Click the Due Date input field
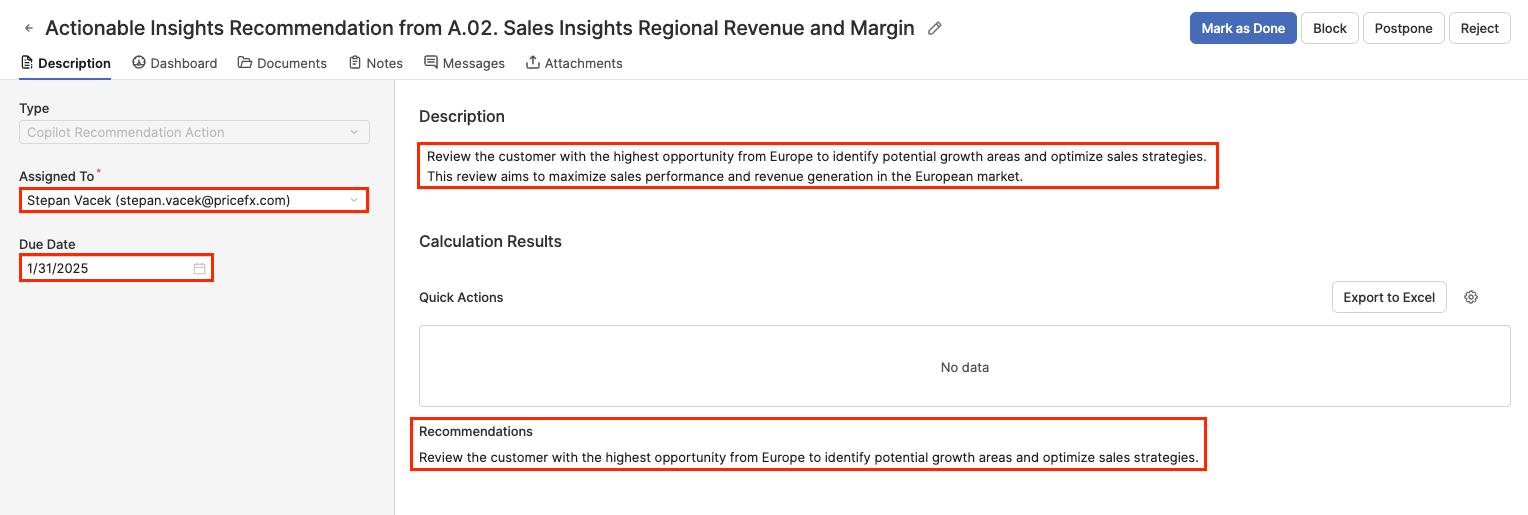The image size is (1528, 515). 105,268
